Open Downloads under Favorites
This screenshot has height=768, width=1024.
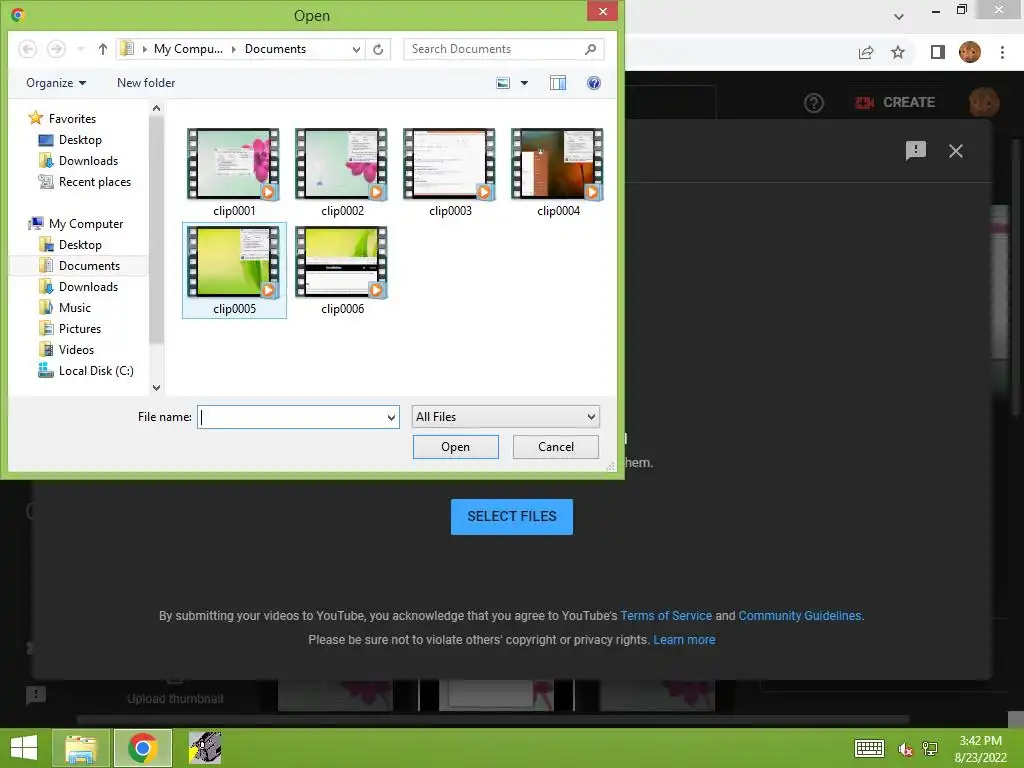point(78,161)
